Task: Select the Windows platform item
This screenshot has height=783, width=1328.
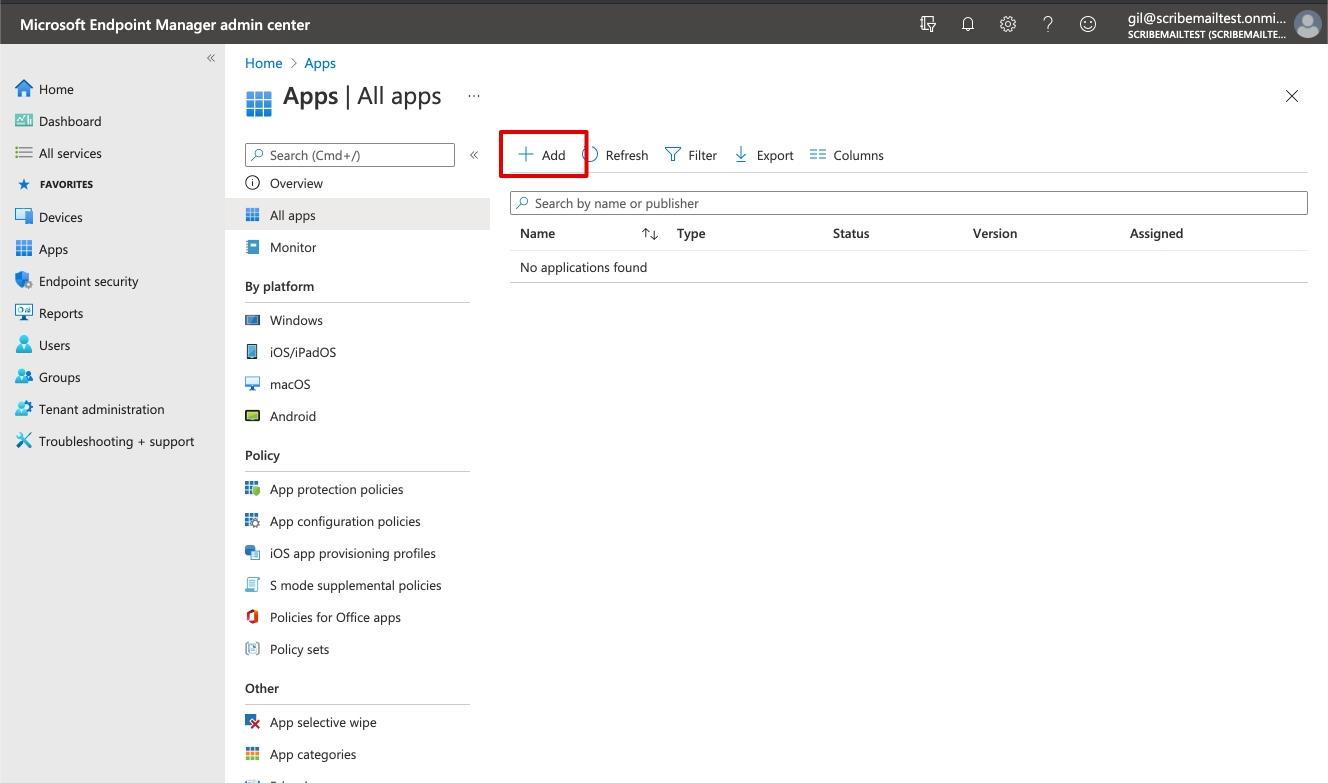Action: [x=296, y=320]
